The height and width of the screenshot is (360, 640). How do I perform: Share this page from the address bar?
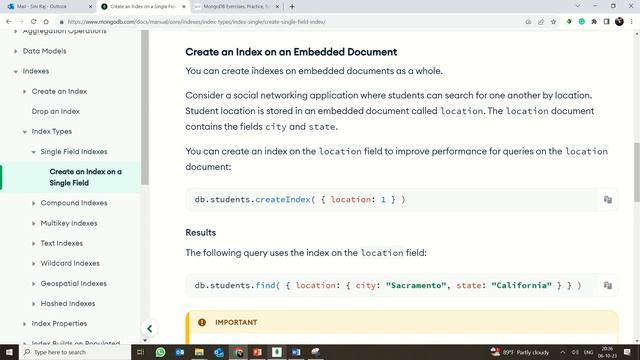(x=541, y=22)
